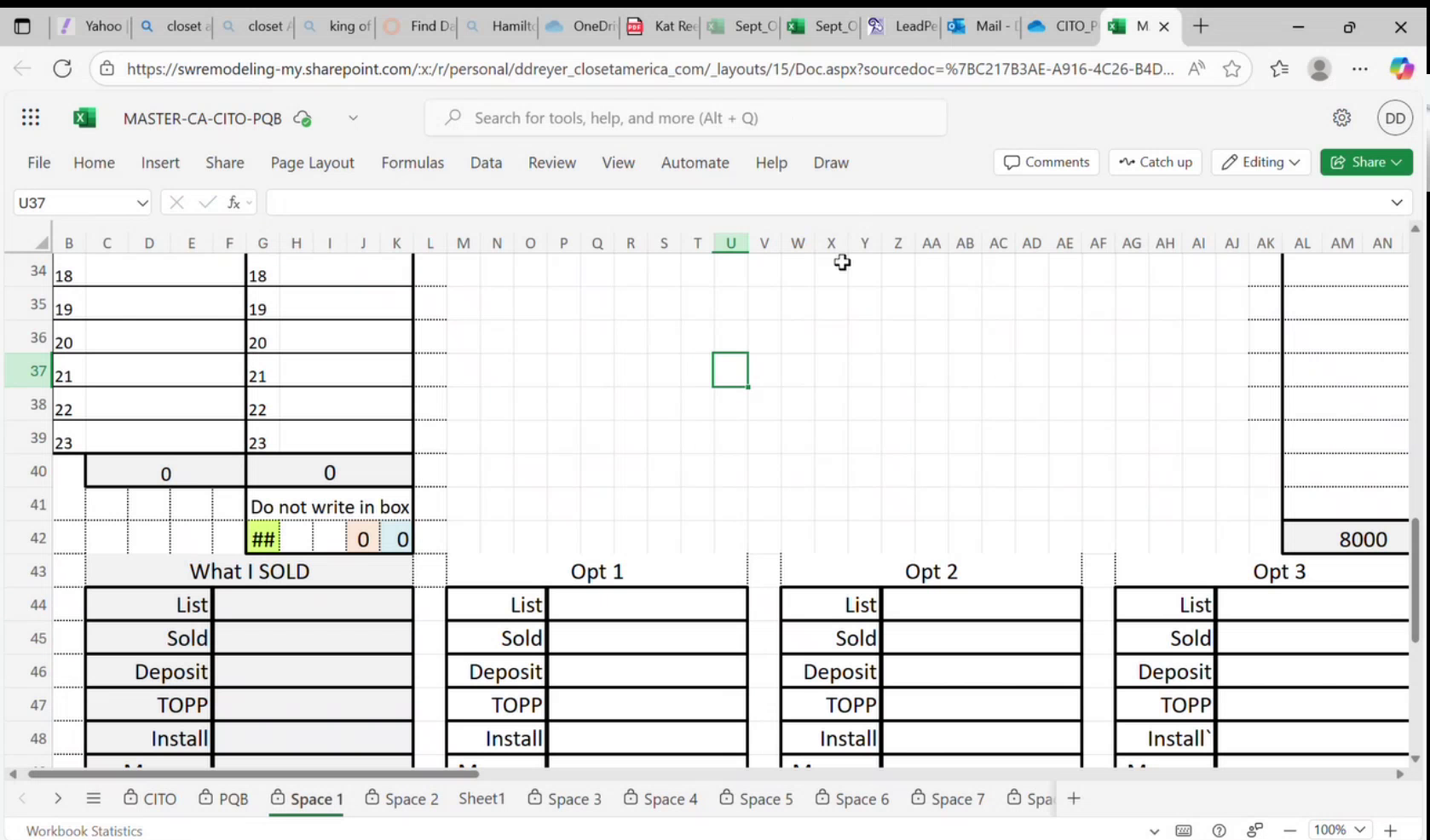The height and width of the screenshot is (840, 1430).
Task: Open the Settings gear icon
Action: [1341, 118]
